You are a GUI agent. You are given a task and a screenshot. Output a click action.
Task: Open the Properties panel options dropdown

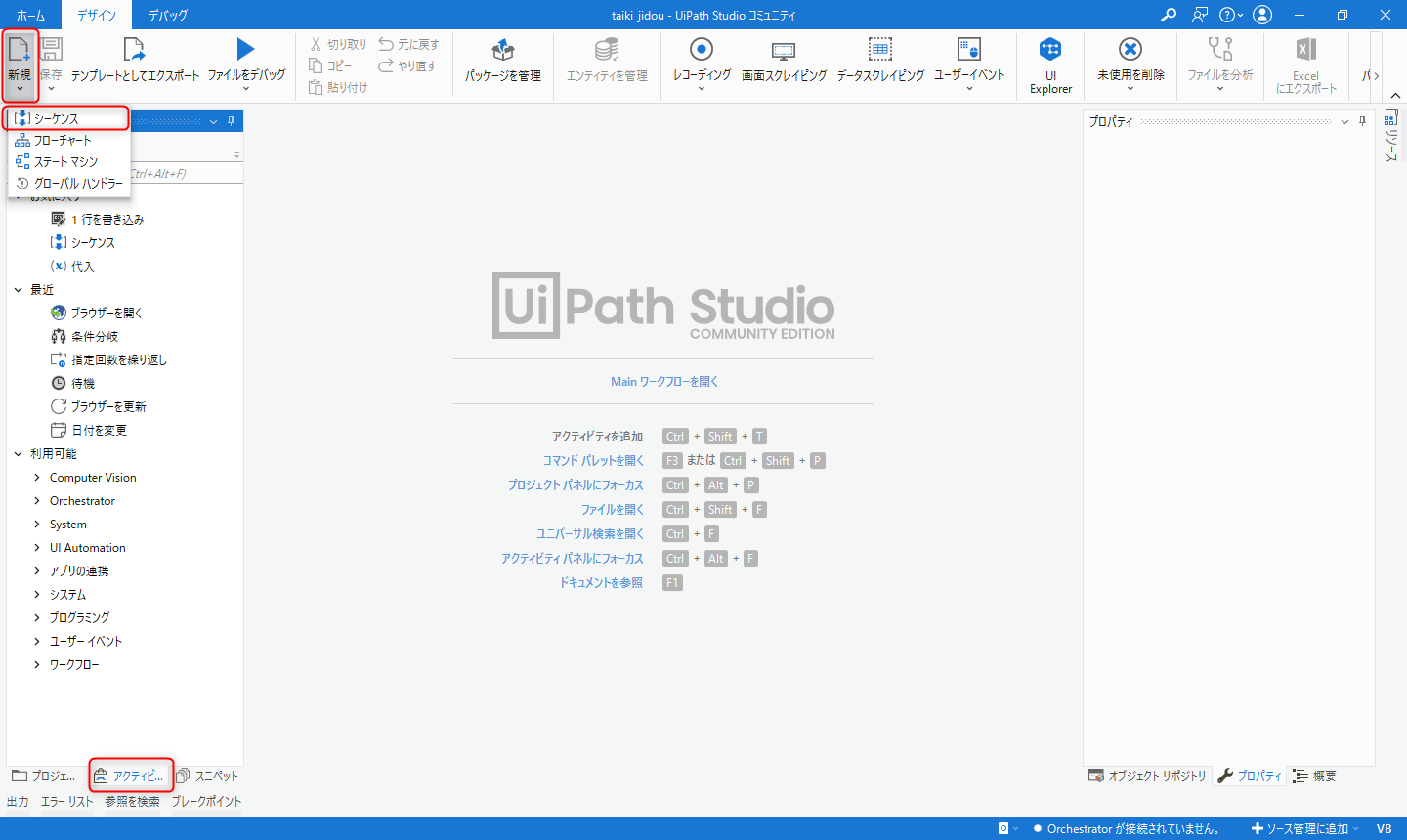tap(1344, 121)
